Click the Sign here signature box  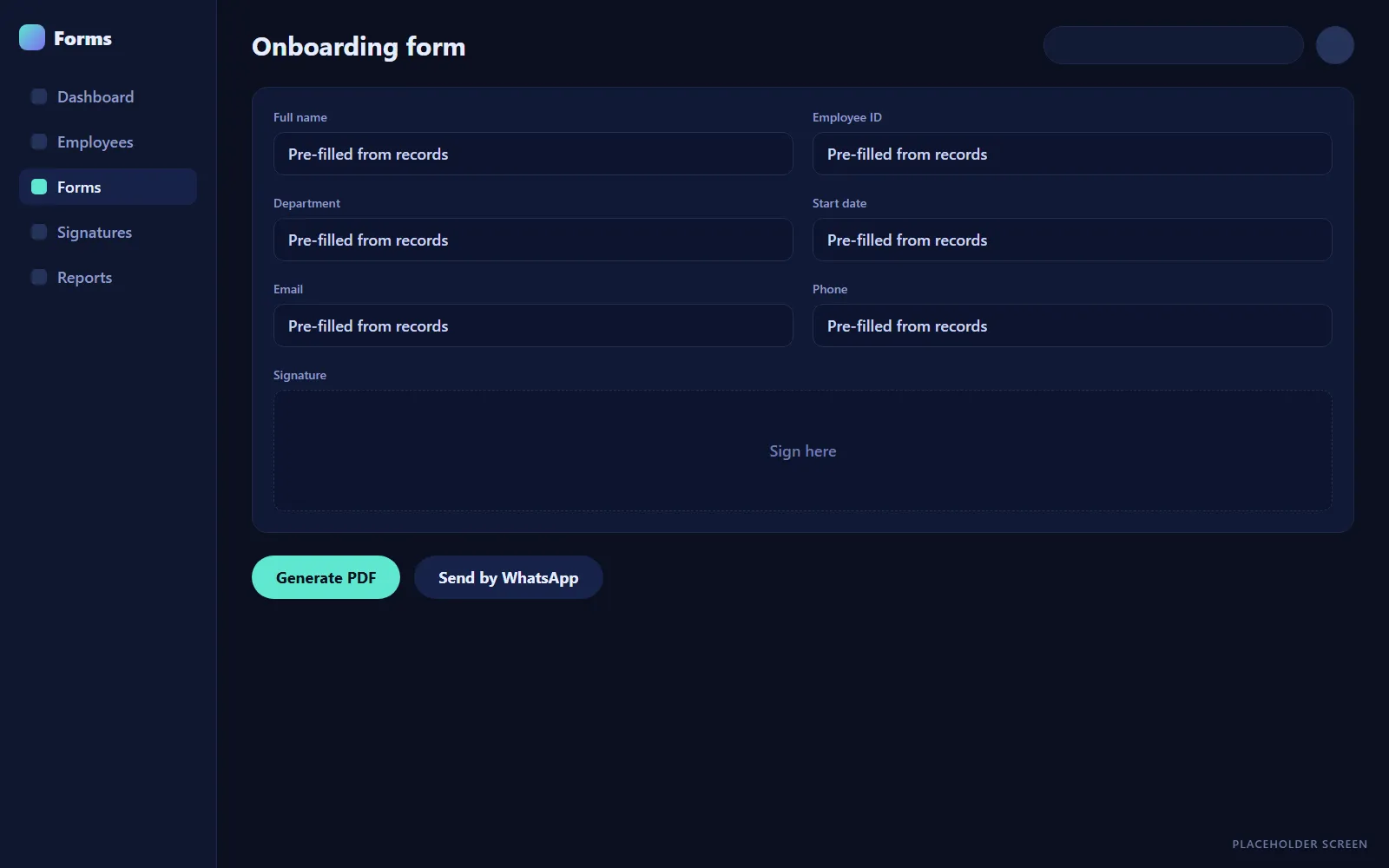[803, 450]
